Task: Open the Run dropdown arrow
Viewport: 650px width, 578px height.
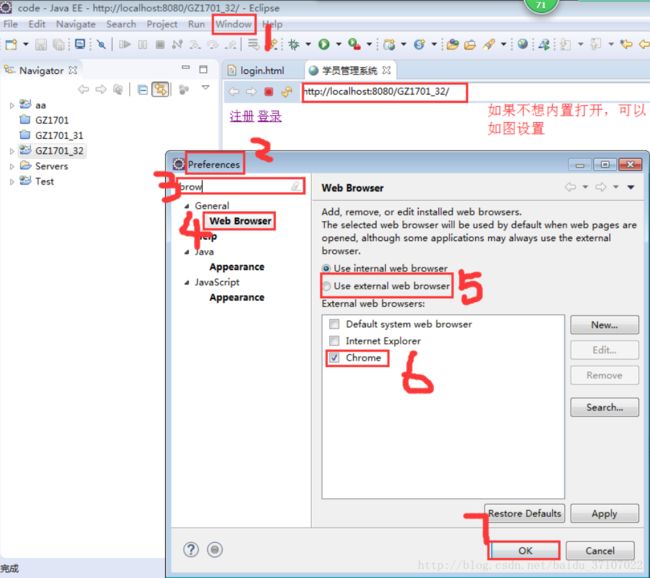Action: (x=338, y=44)
